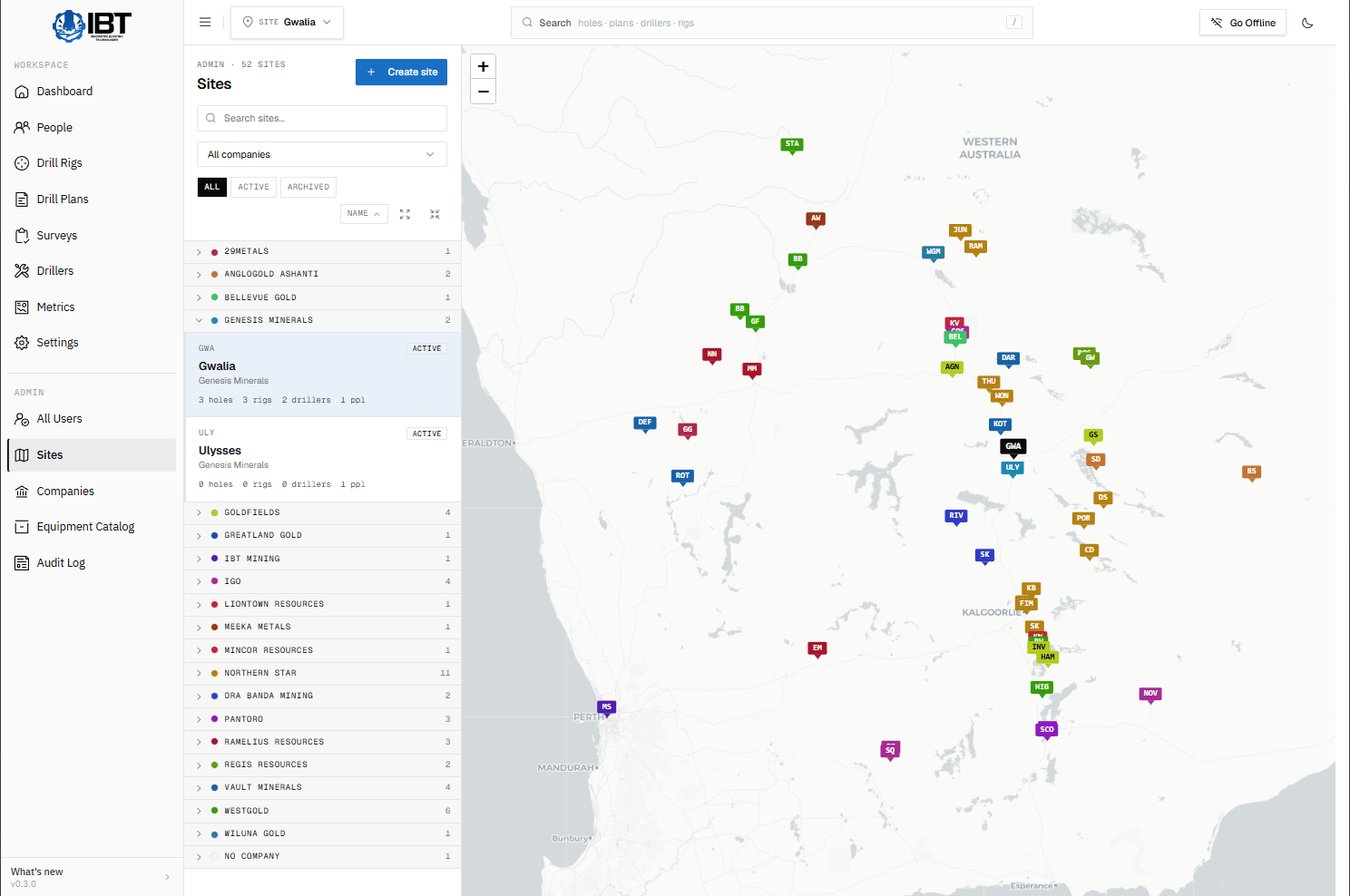Viewport: 1350px width, 896px height.
Task: Open the Audit Log page
Action: 91,563
